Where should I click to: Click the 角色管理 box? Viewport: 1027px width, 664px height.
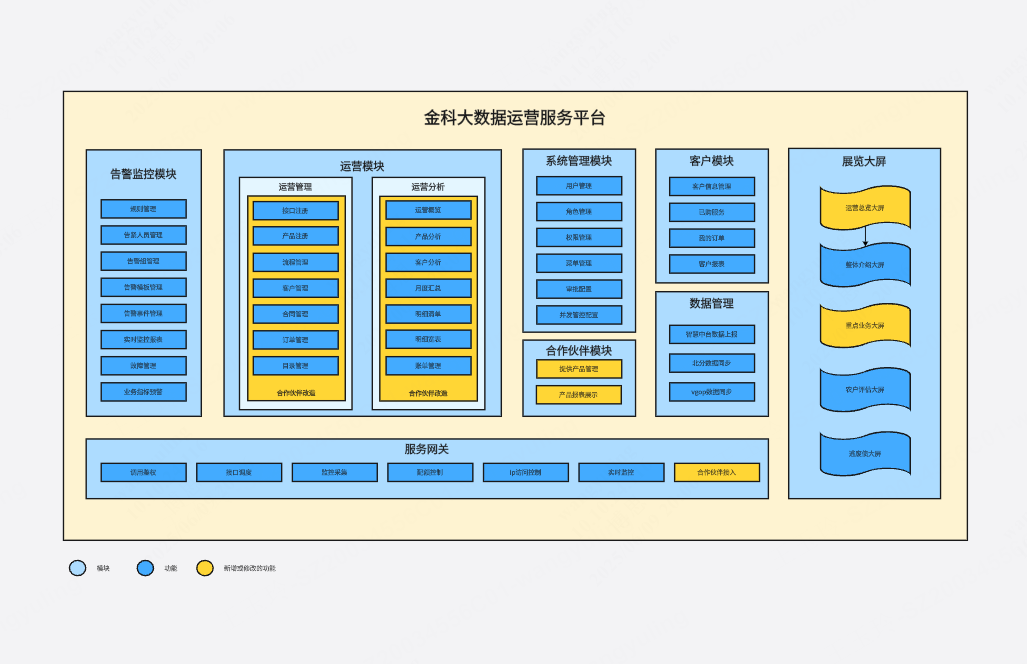tap(579, 212)
